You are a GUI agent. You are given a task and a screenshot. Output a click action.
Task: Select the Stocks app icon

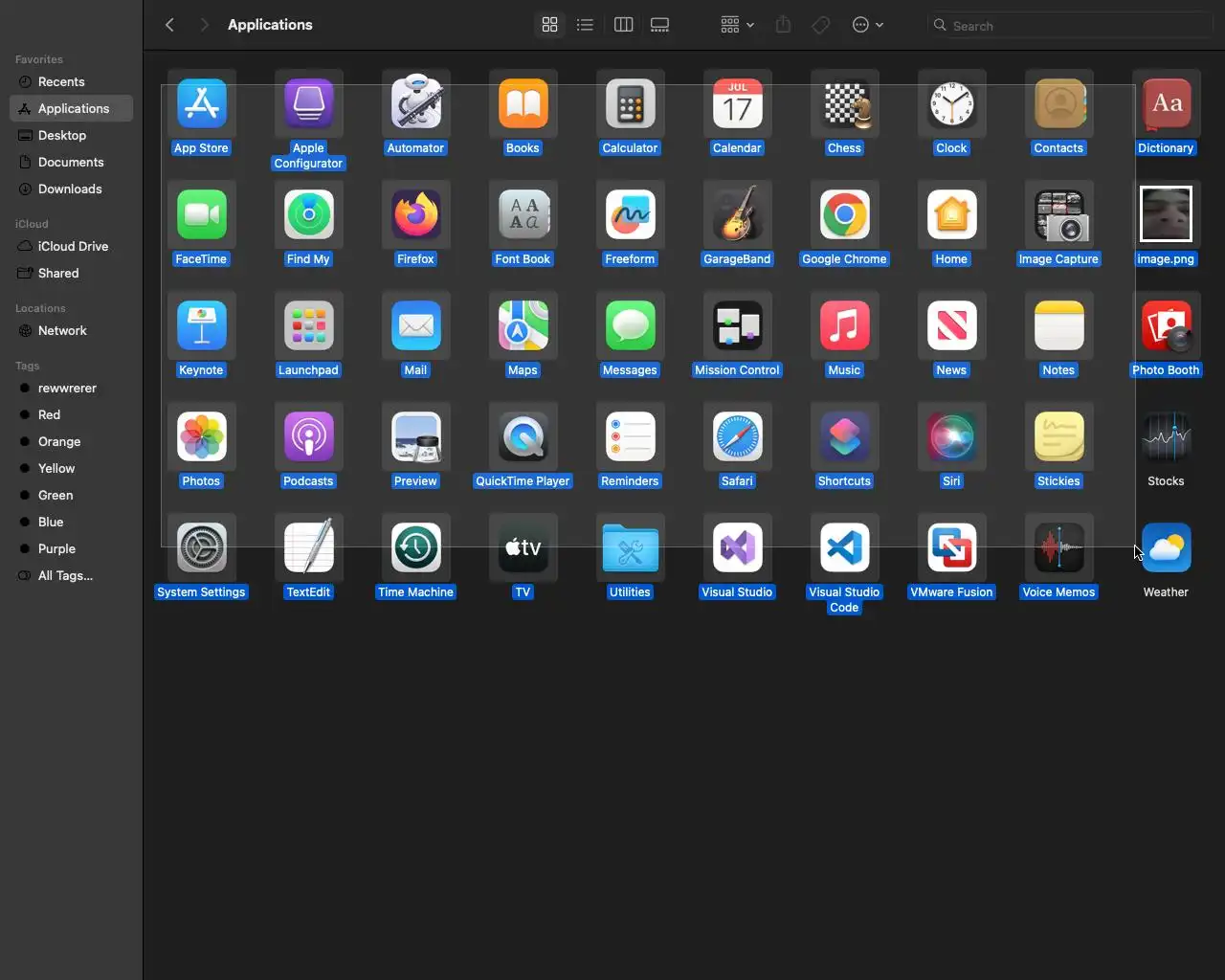pyautogui.click(x=1166, y=436)
